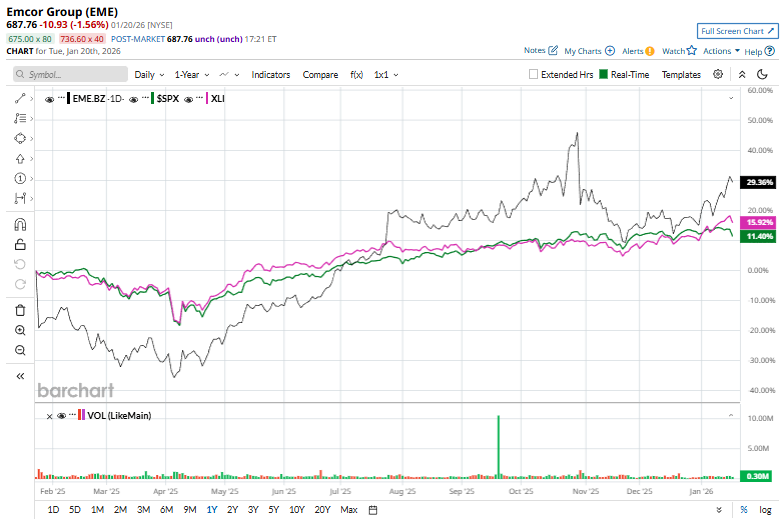Collapse the main chart legend chevron
Viewport: 782px width, 527px height.
tap(731, 98)
